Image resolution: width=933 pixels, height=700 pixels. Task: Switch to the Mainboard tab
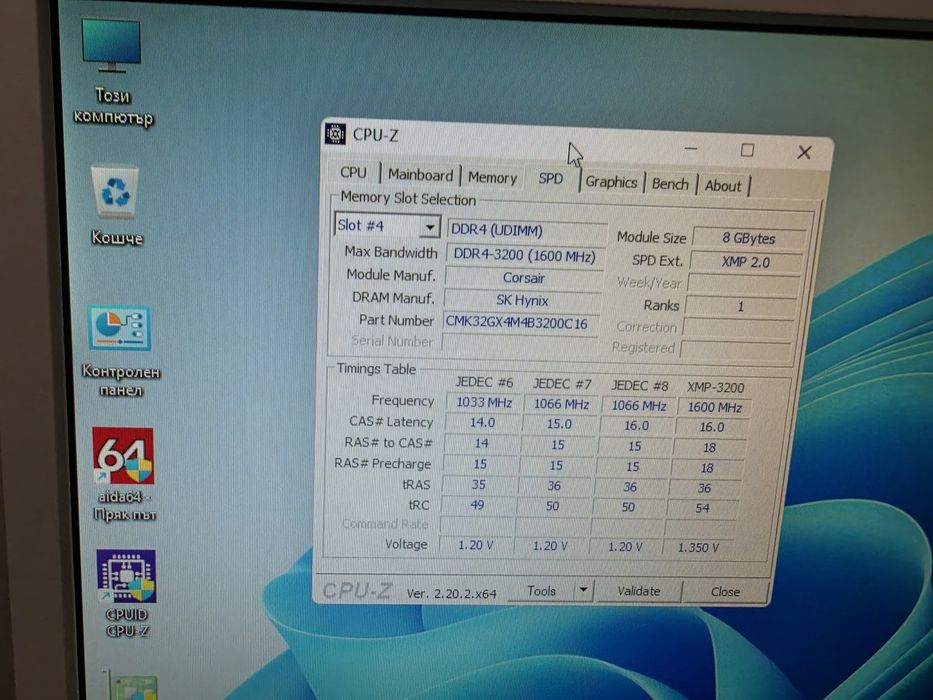coord(420,175)
